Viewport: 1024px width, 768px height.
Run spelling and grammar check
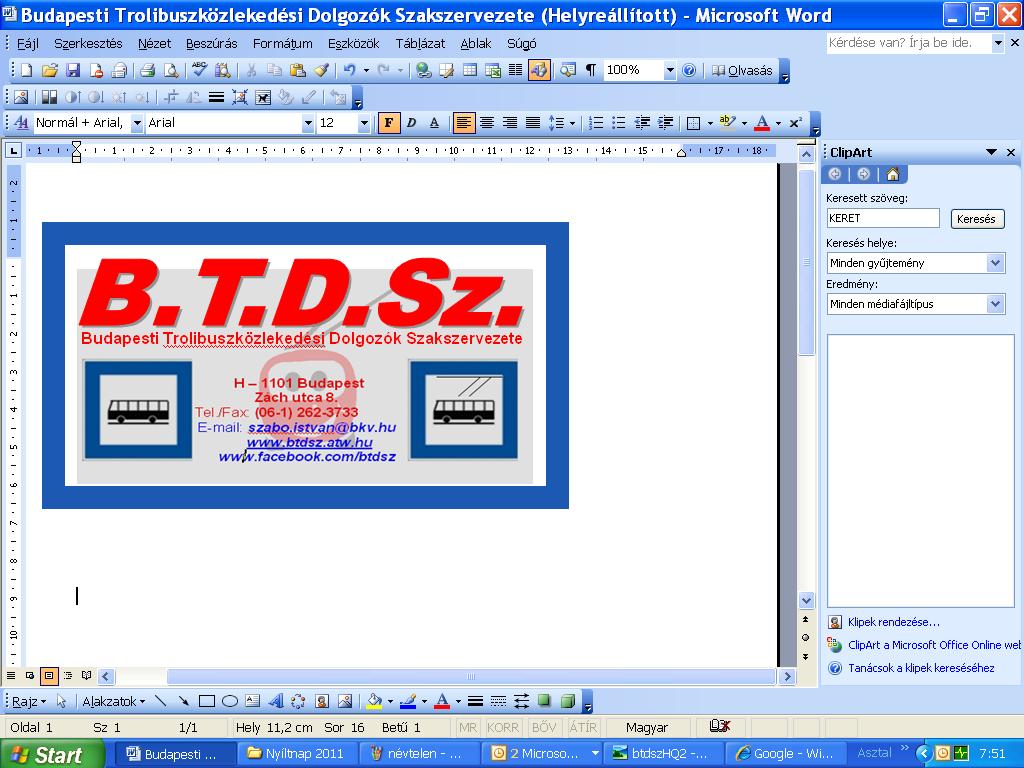(200, 70)
